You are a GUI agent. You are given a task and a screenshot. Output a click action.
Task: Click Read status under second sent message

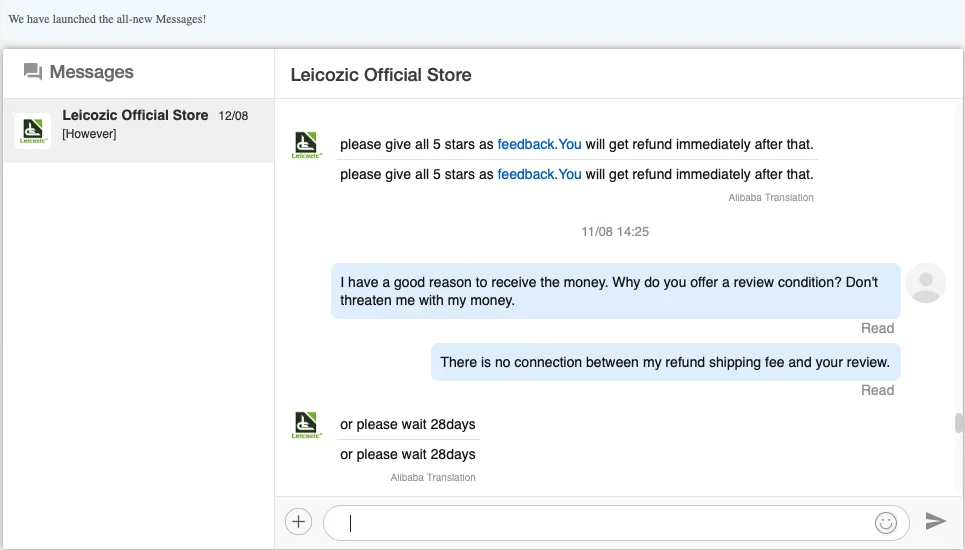[877, 391]
